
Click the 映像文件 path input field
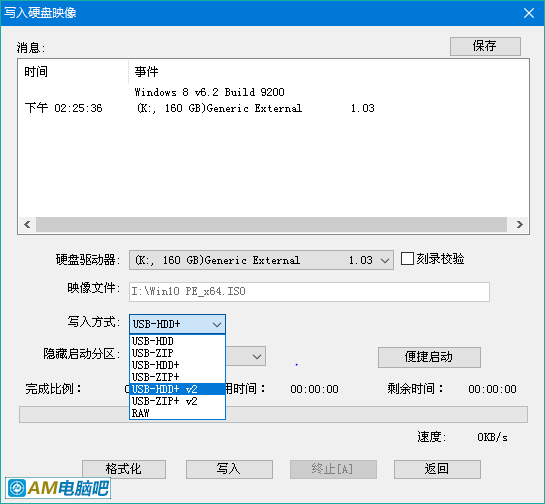point(309,292)
